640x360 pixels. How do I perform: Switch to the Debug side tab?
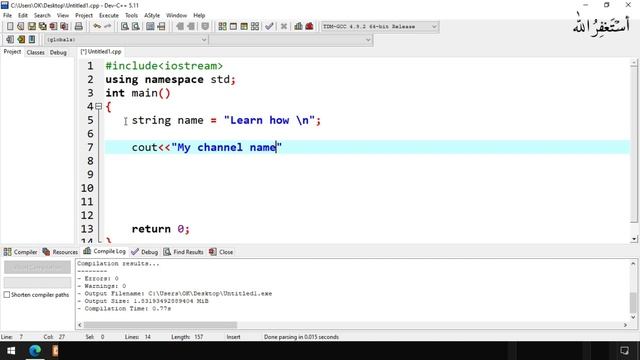tap(58, 52)
